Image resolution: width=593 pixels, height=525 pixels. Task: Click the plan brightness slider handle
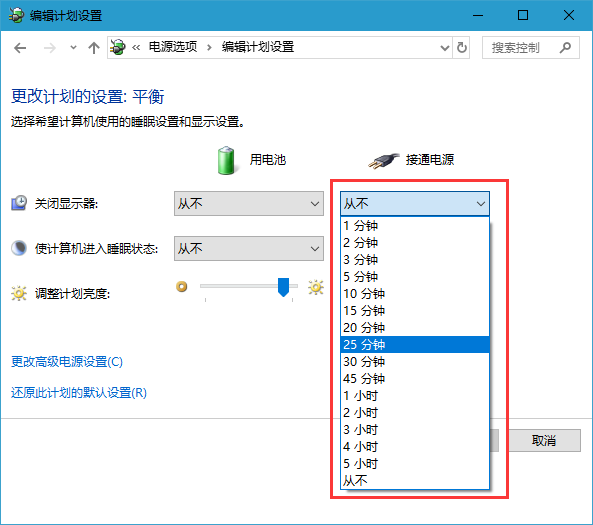click(x=283, y=287)
